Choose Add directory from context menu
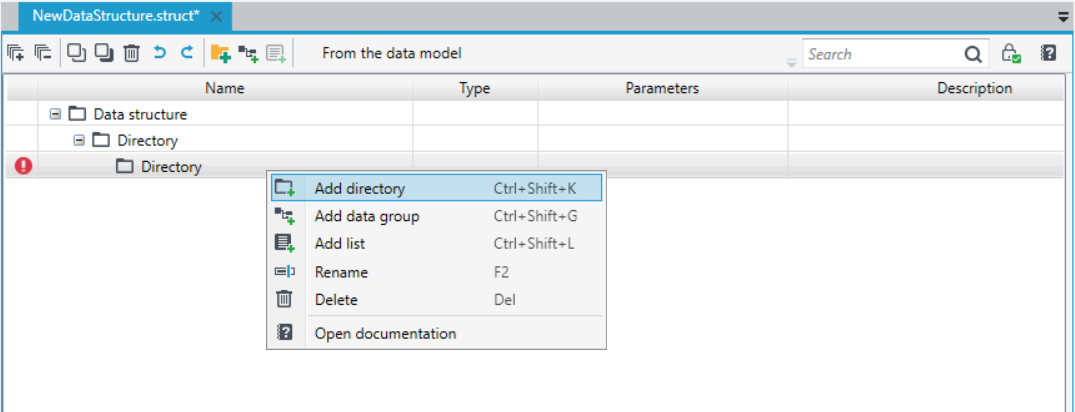1075x412 pixels. pyautogui.click(x=436, y=188)
